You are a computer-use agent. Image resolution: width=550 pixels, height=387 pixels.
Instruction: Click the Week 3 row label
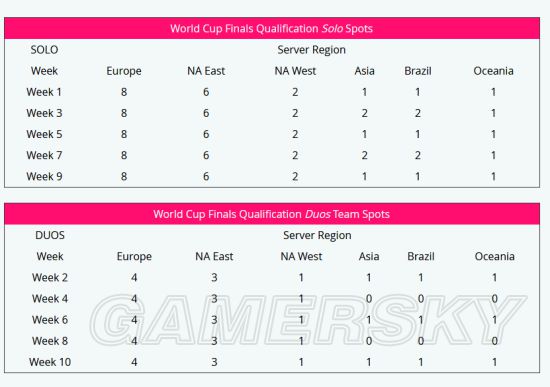point(44,113)
